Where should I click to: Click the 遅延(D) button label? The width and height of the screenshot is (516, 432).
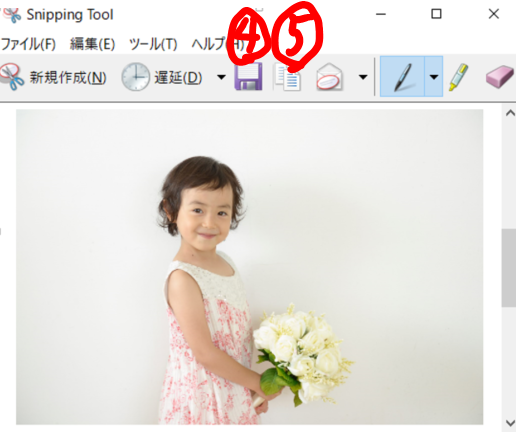coord(178,77)
